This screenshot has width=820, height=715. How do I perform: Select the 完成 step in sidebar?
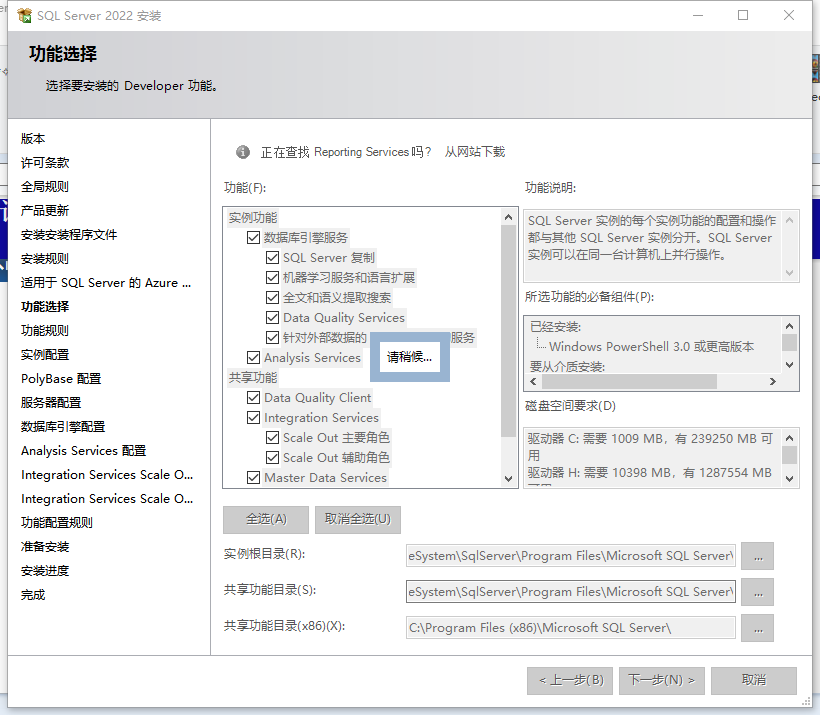[x=33, y=595]
